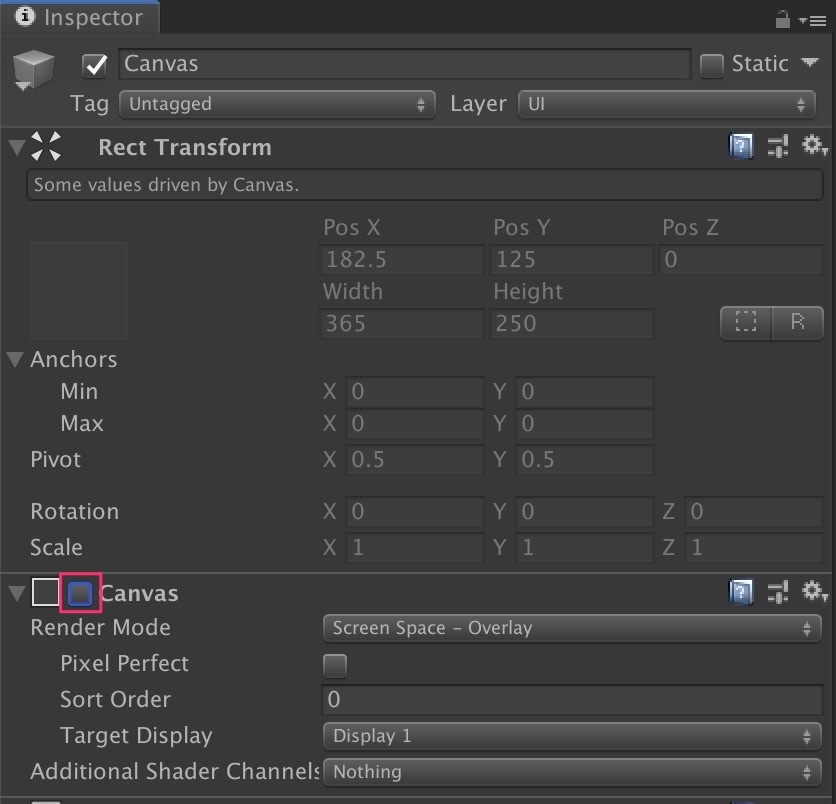Click Canvas component preset icon

[778, 593]
